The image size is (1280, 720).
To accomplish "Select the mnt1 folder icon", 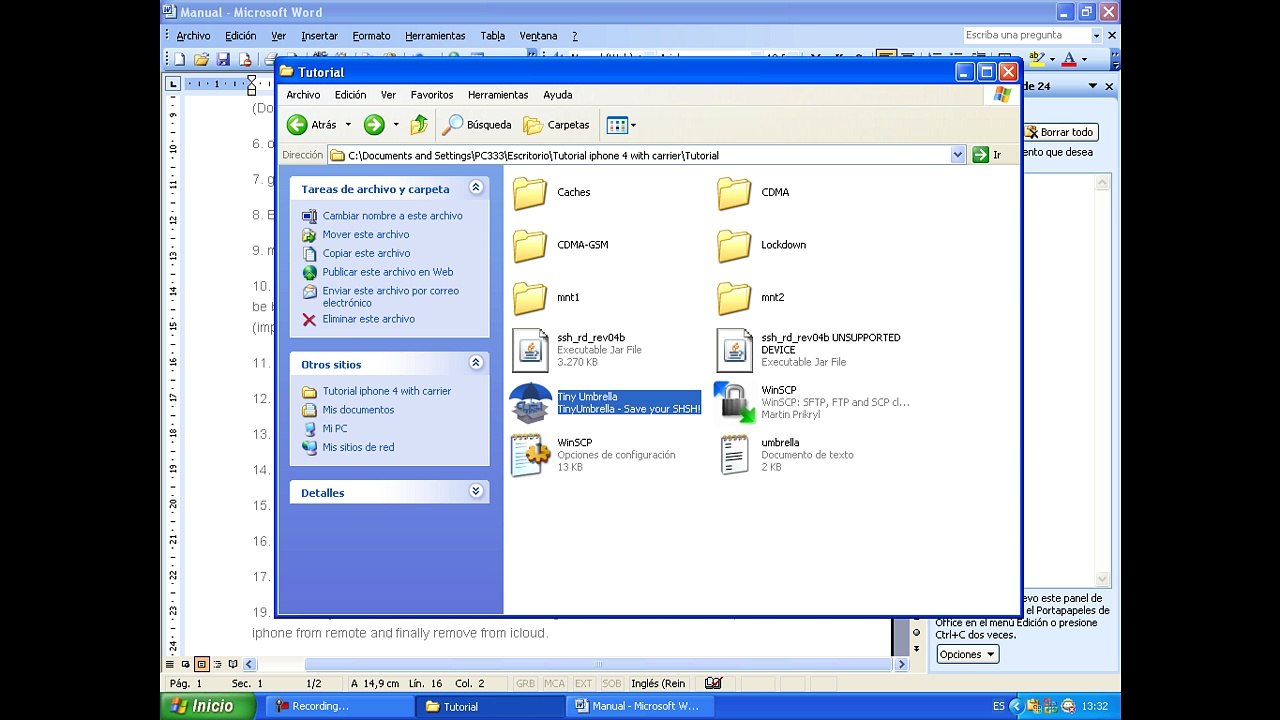I will pos(530,297).
